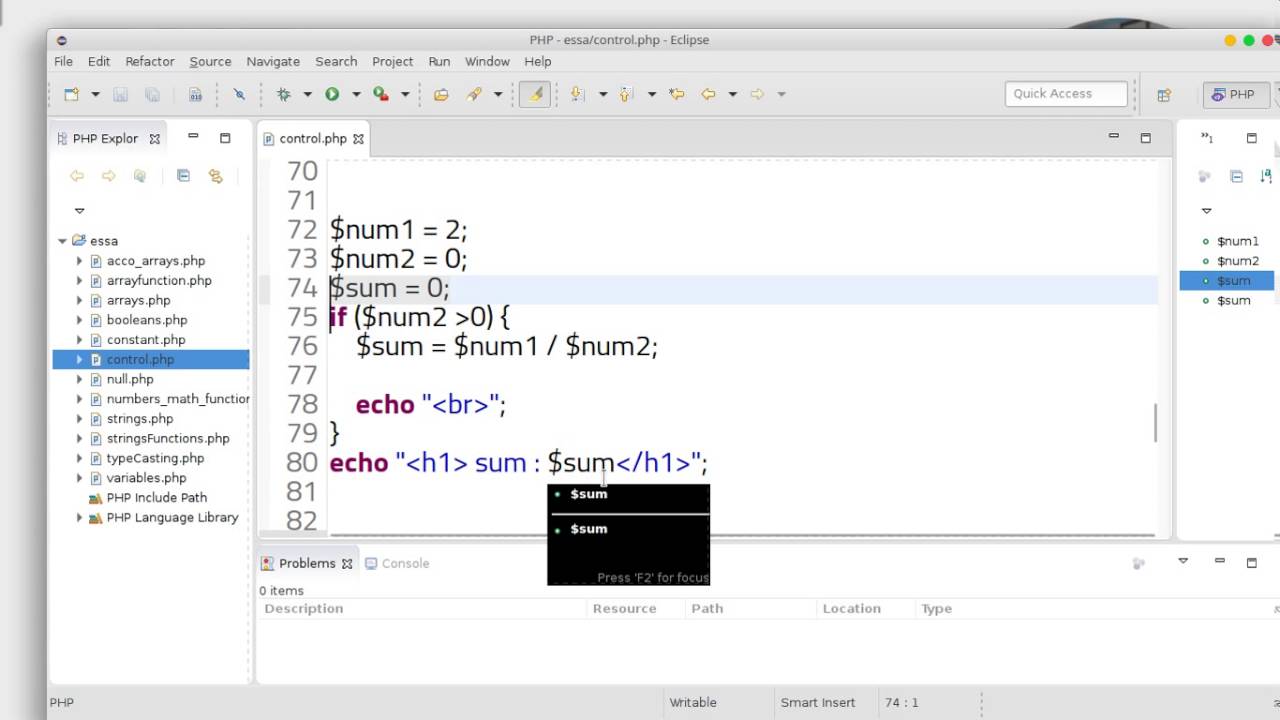Open the Run button dropdown arrow
The width and height of the screenshot is (1280, 720).
[357, 93]
